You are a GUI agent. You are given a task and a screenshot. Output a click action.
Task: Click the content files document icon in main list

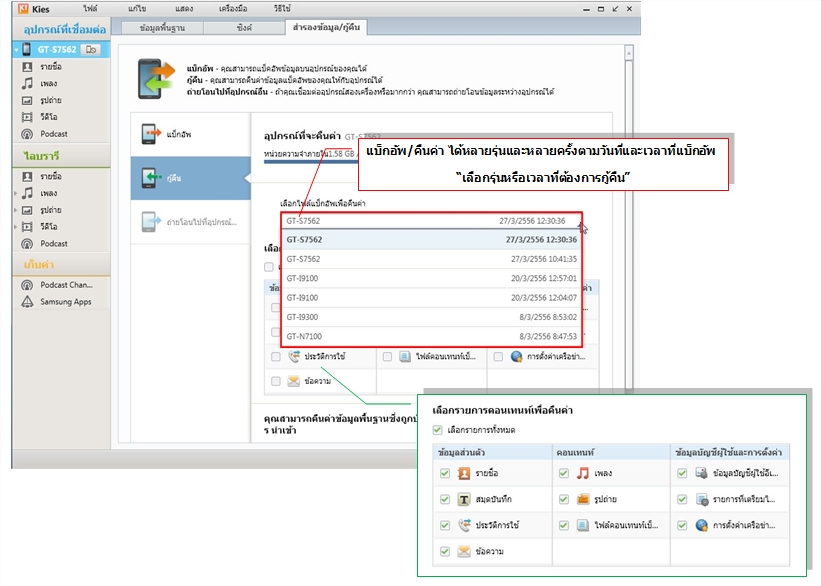(405, 357)
